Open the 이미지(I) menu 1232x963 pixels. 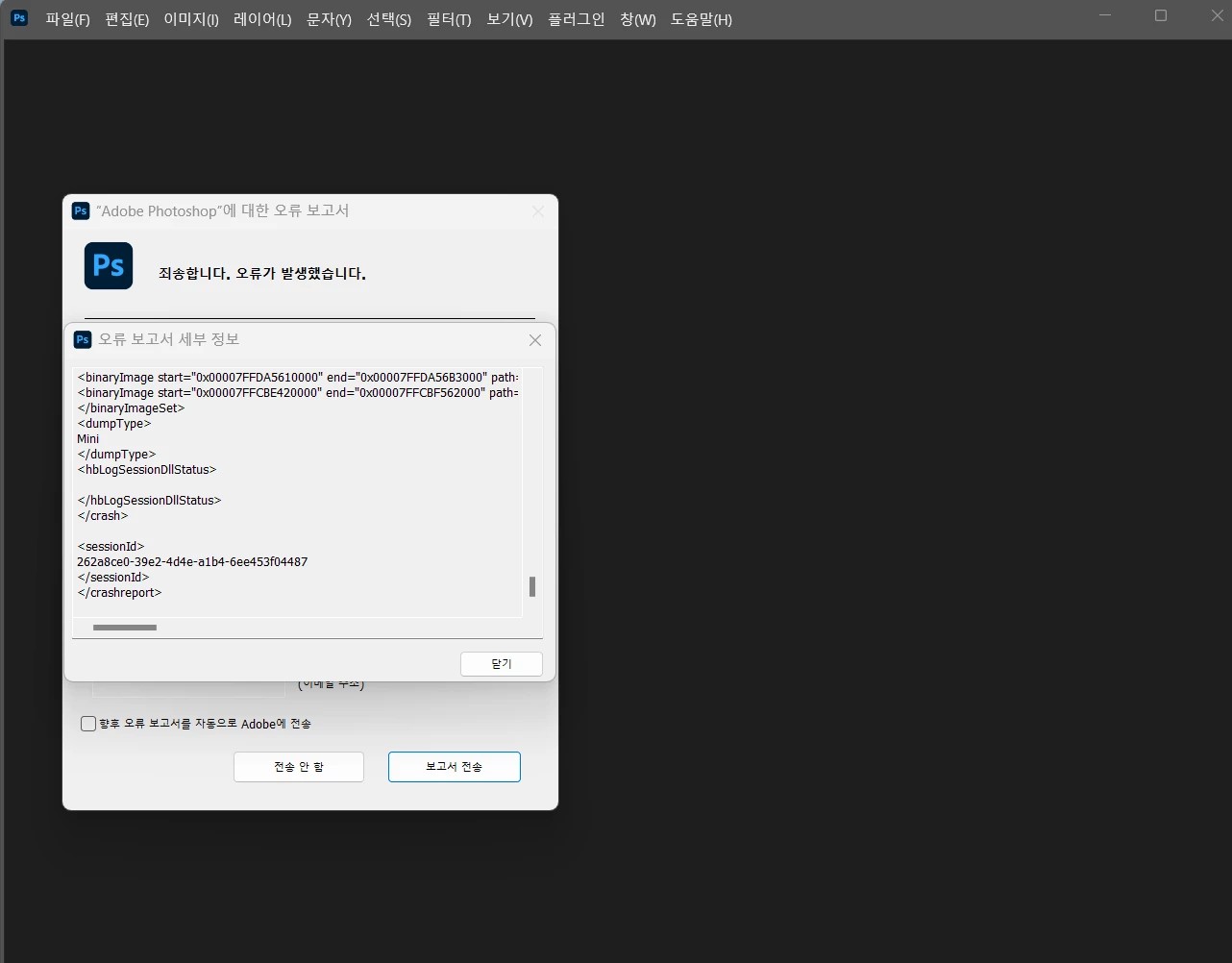pos(191,19)
